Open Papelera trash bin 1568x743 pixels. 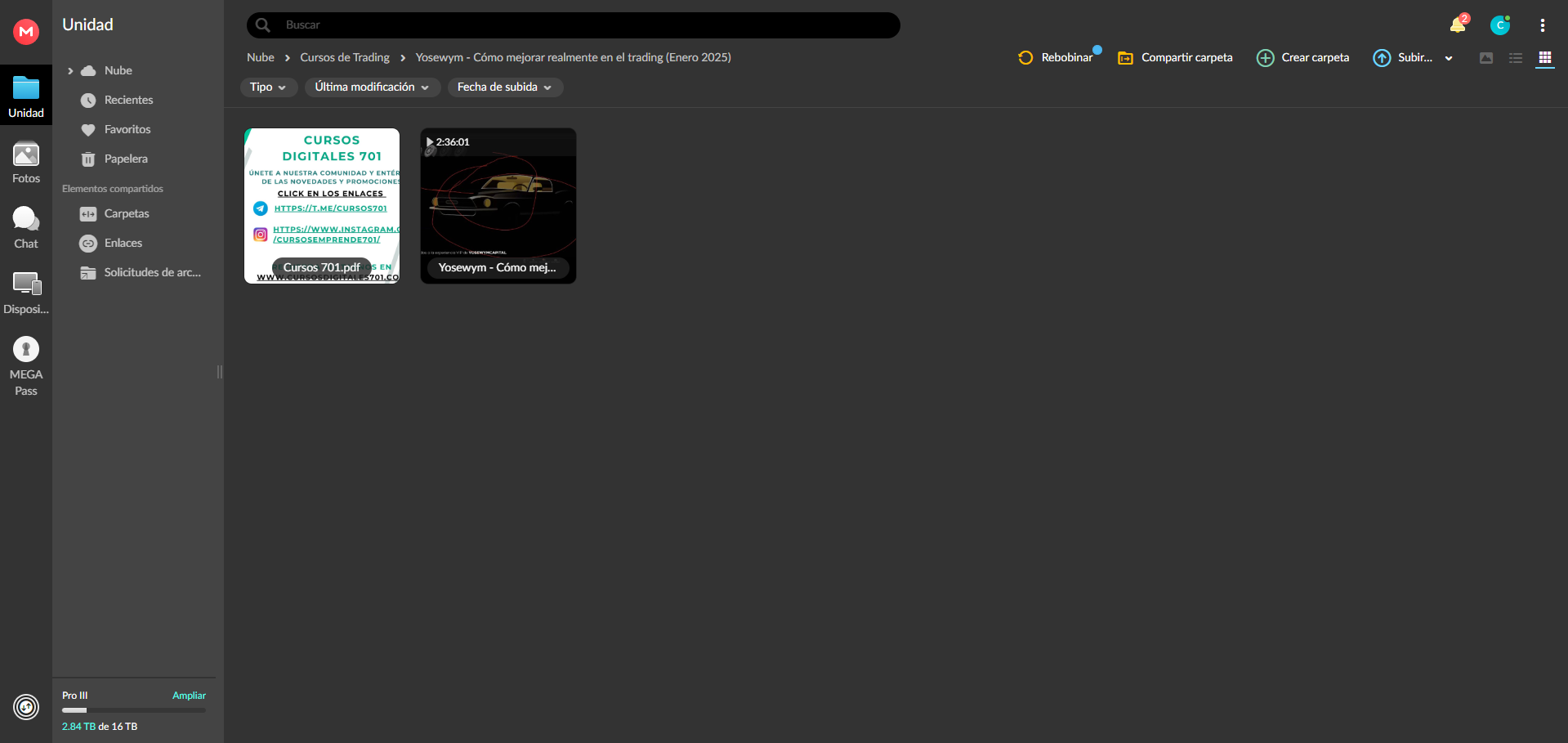click(x=126, y=159)
